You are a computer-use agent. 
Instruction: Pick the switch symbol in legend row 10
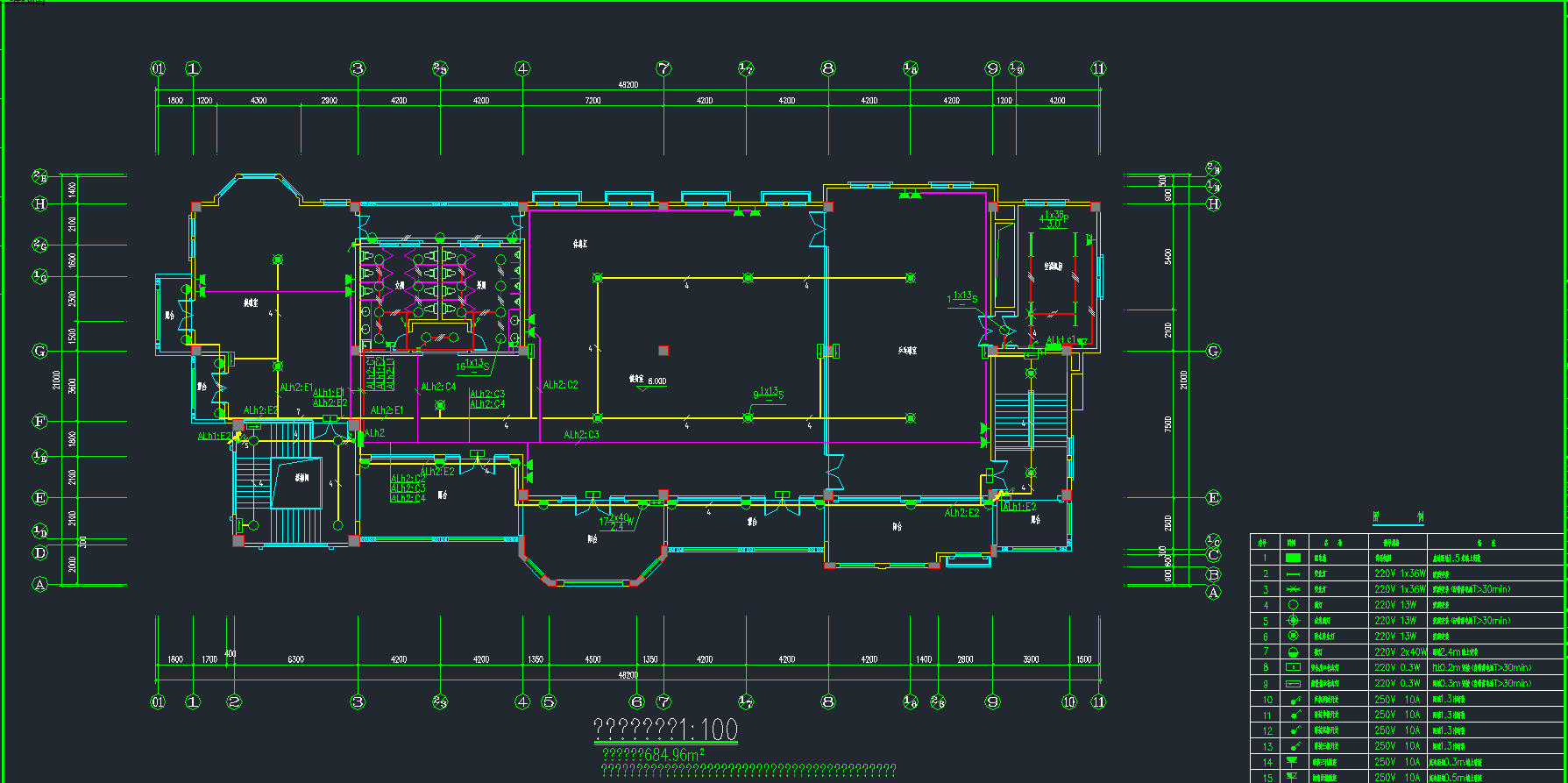tap(1295, 700)
